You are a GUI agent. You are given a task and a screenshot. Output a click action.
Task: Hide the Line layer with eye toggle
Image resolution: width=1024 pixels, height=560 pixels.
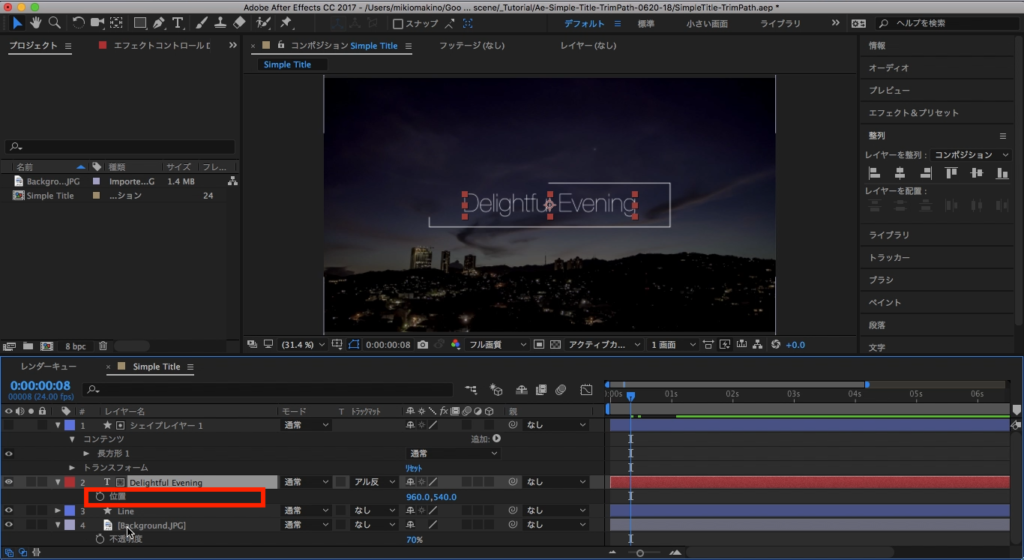click(10, 511)
